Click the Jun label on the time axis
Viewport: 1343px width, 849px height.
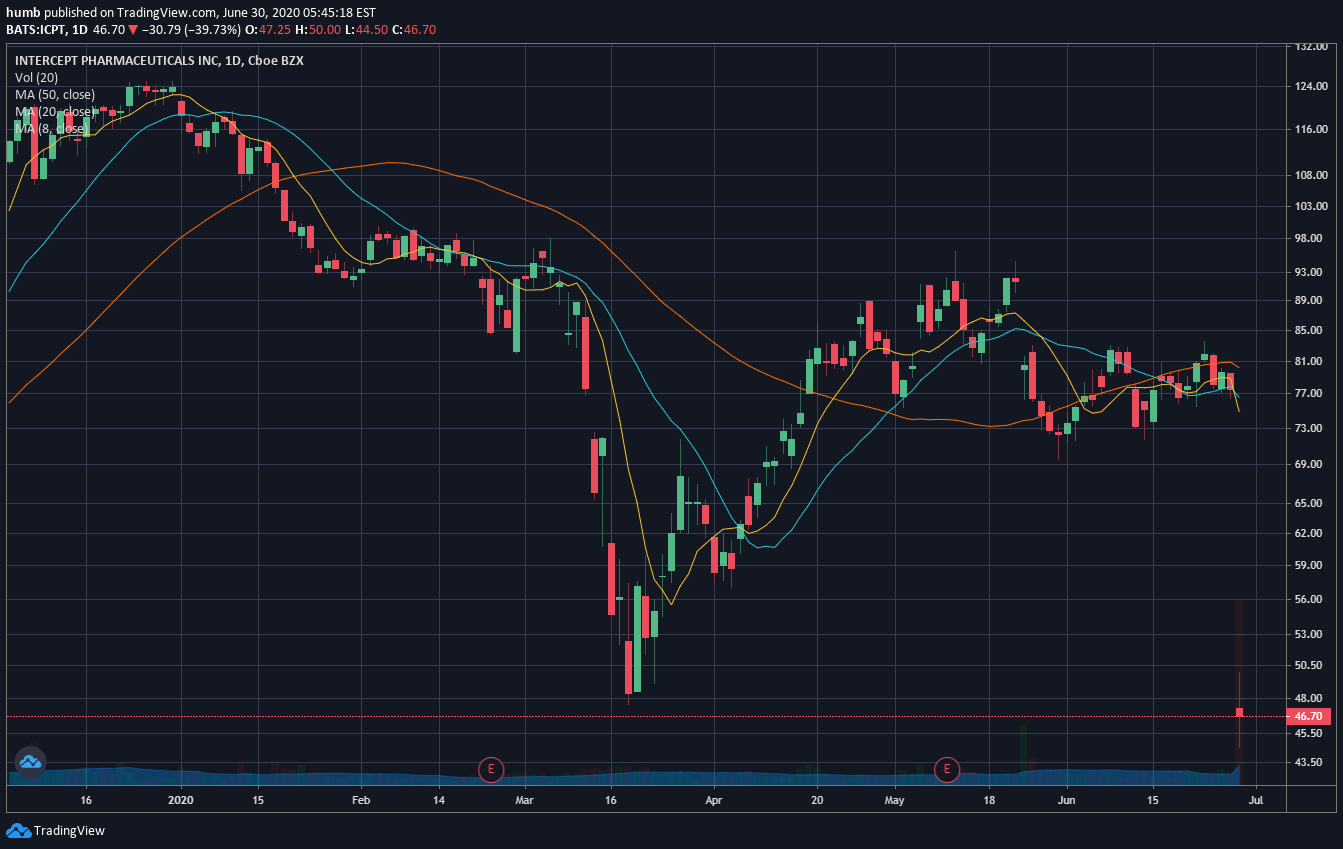coord(1068,800)
